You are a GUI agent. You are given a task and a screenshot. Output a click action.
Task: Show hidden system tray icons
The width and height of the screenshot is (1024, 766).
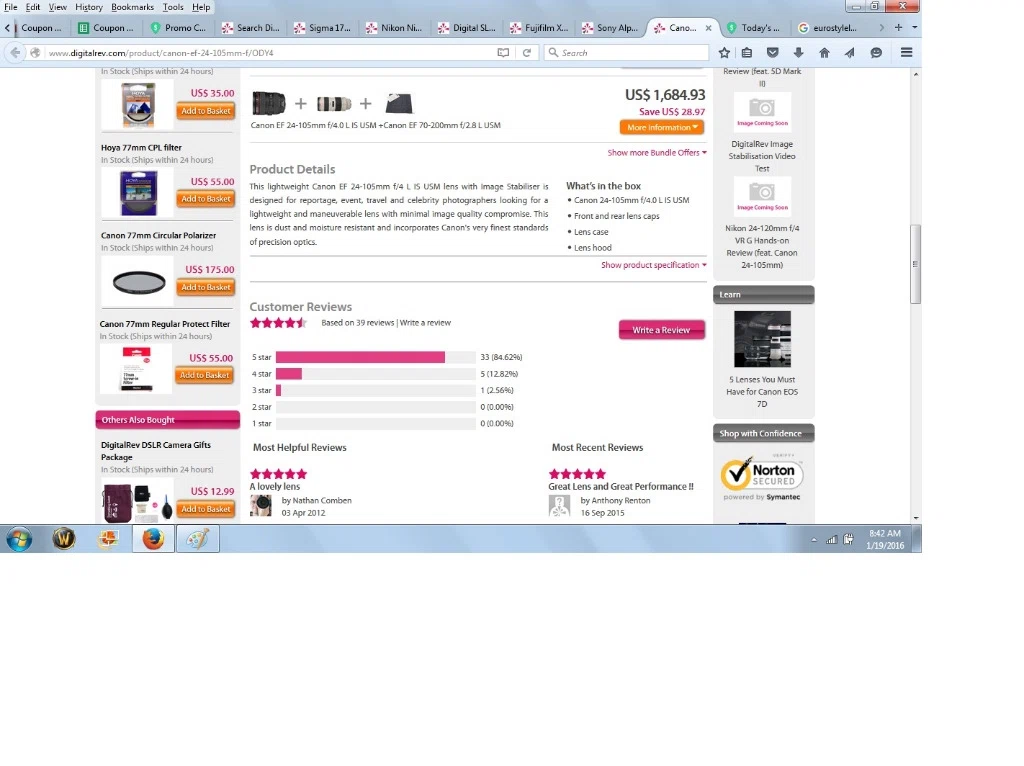pyautogui.click(x=814, y=540)
